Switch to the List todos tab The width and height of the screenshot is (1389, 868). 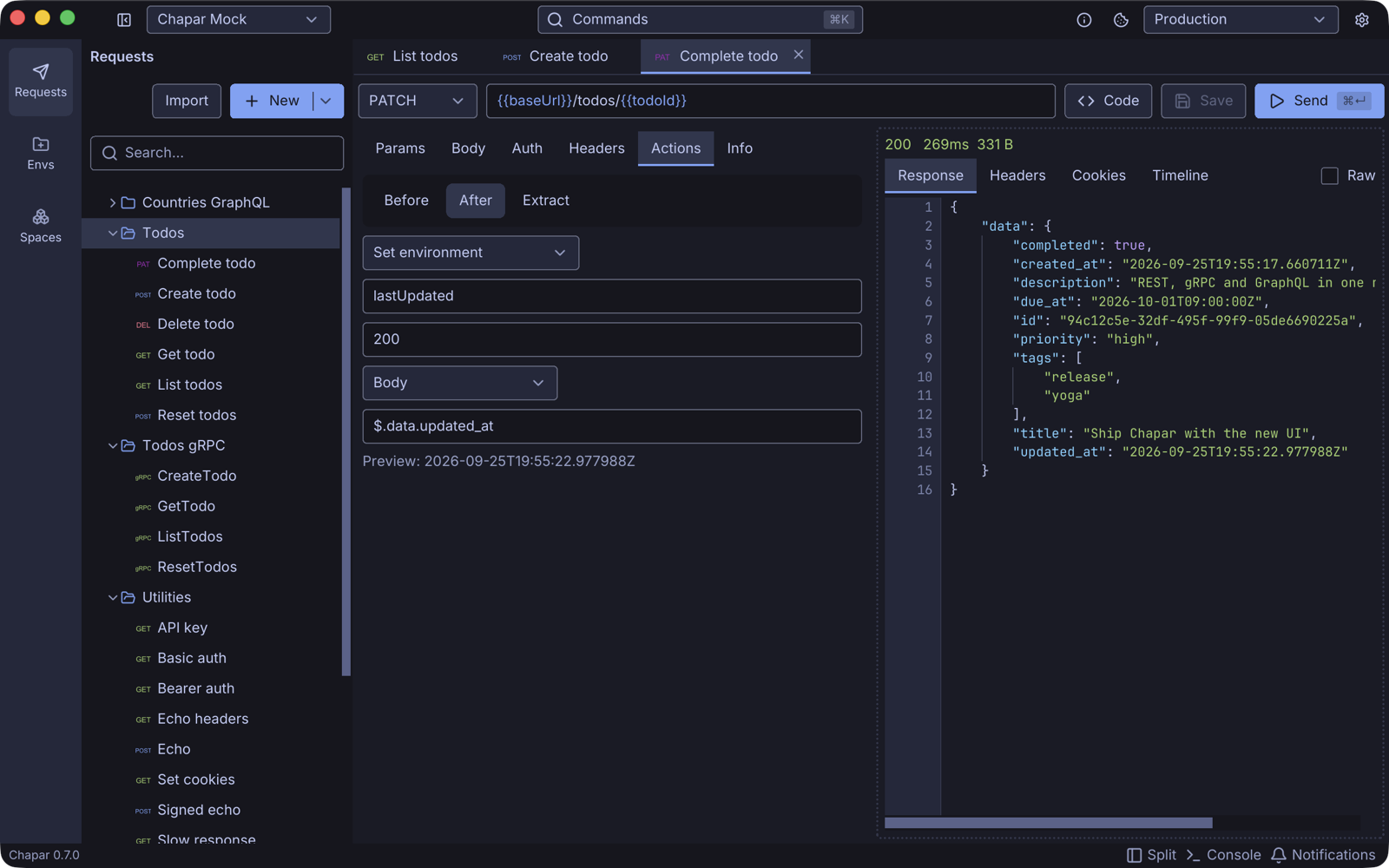[x=412, y=56]
